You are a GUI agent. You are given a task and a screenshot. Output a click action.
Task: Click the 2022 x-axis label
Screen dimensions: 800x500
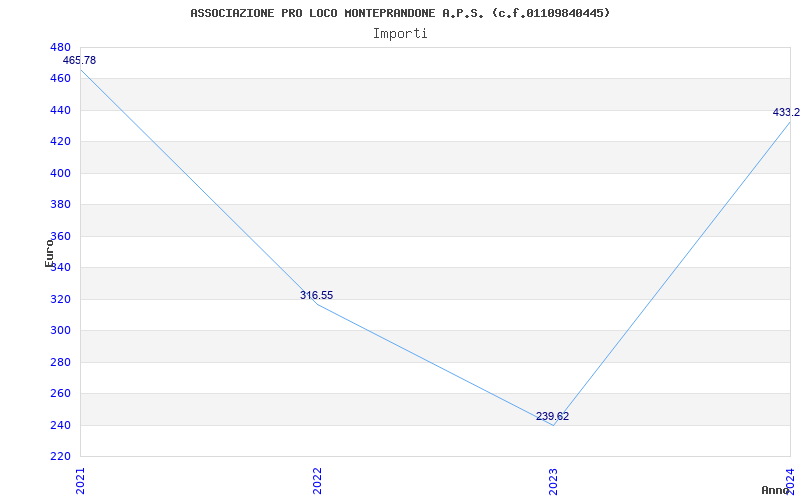click(x=317, y=481)
